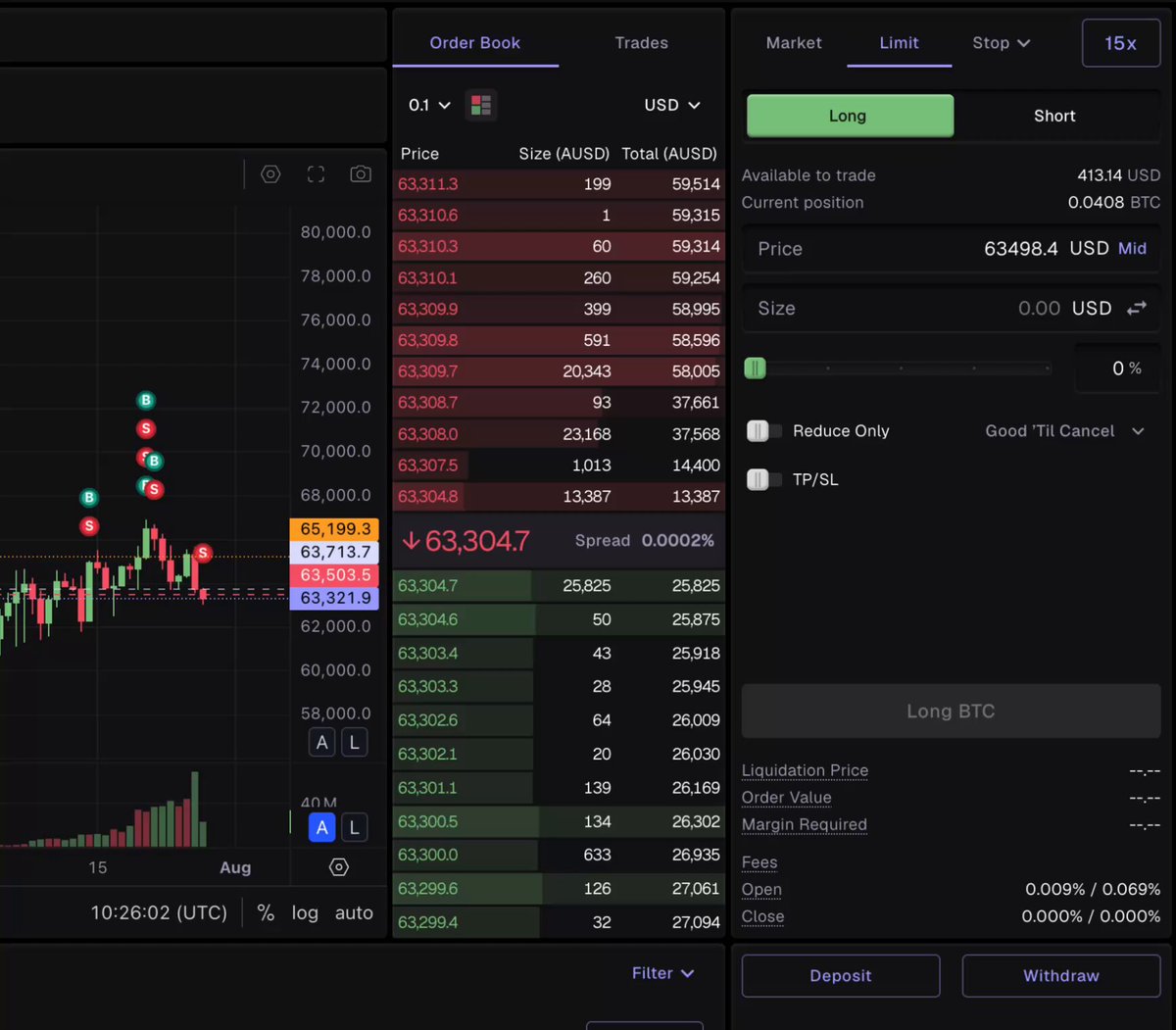Set price to Mid
The height and width of the screenshot is (1030, 1176).
(1132, 249)
